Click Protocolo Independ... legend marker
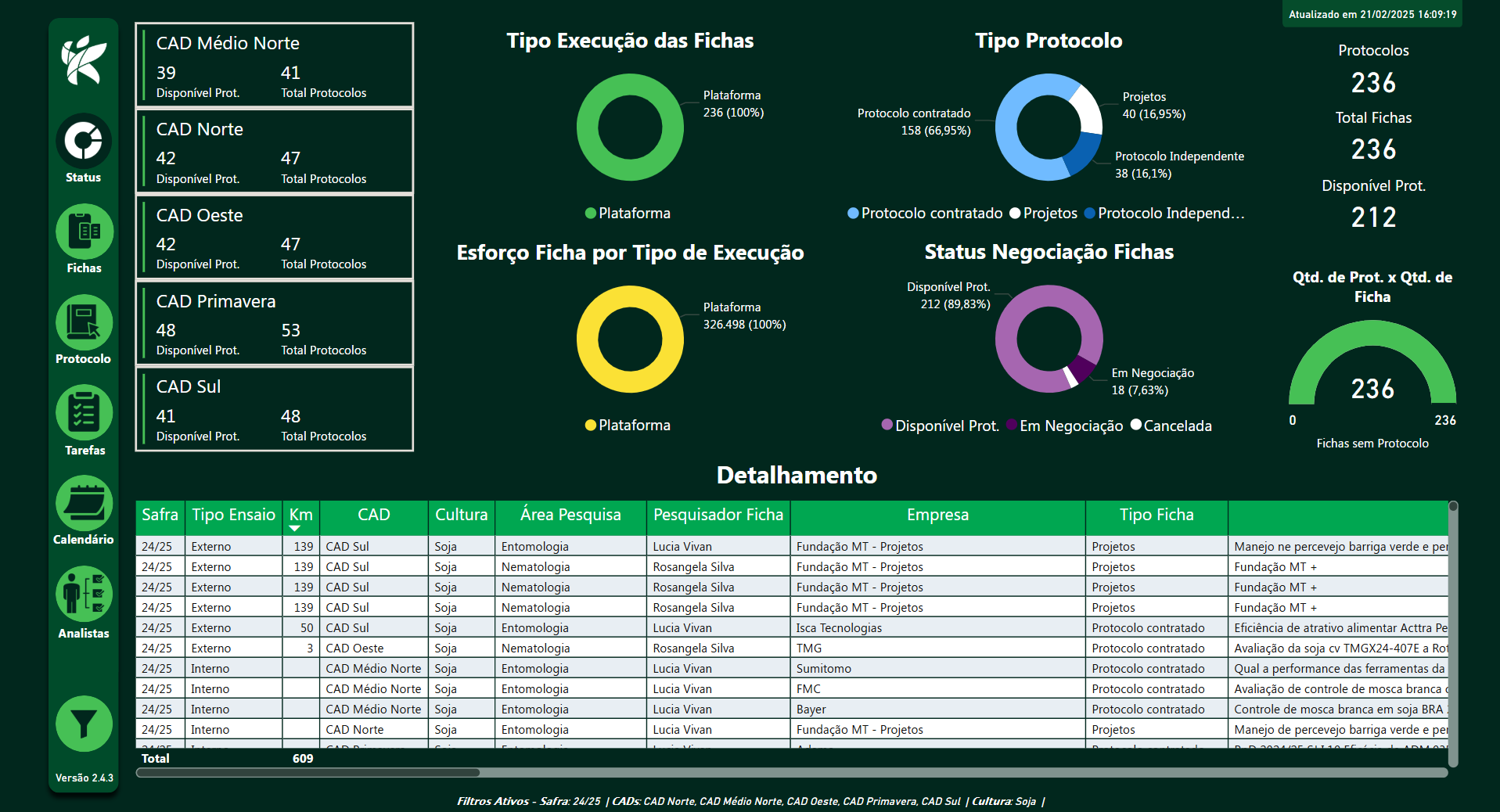The height and width of the screenshot is (812, 1500). tap(1090, 214)
